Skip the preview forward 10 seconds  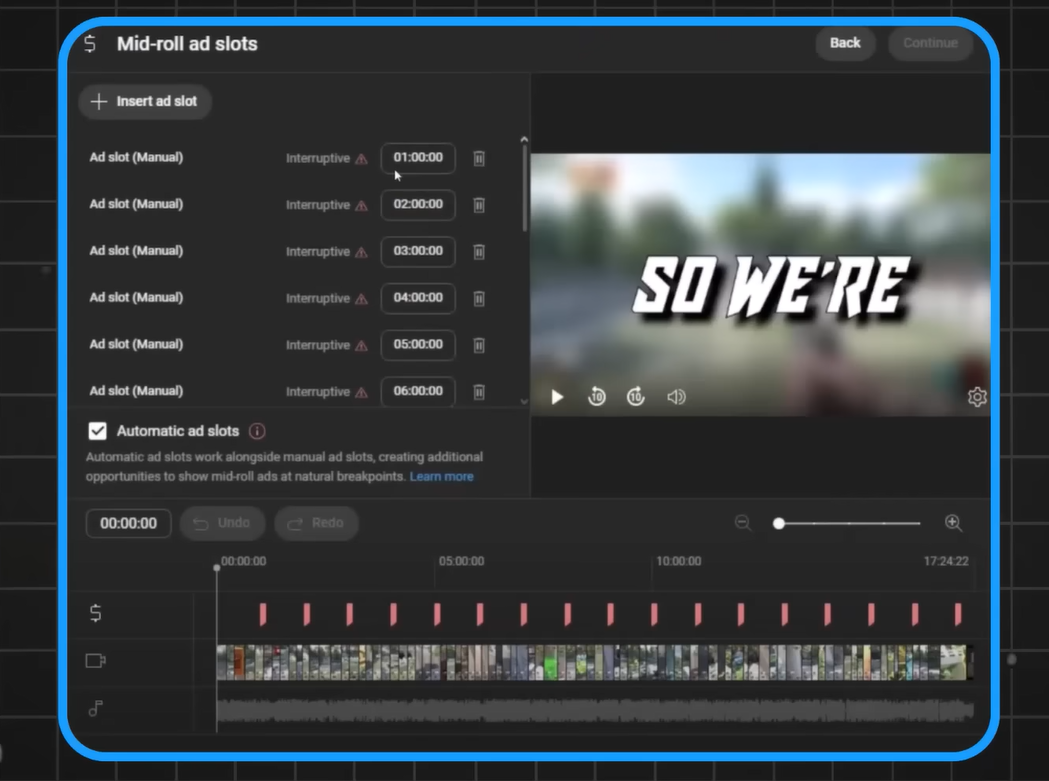coord(636,397)
